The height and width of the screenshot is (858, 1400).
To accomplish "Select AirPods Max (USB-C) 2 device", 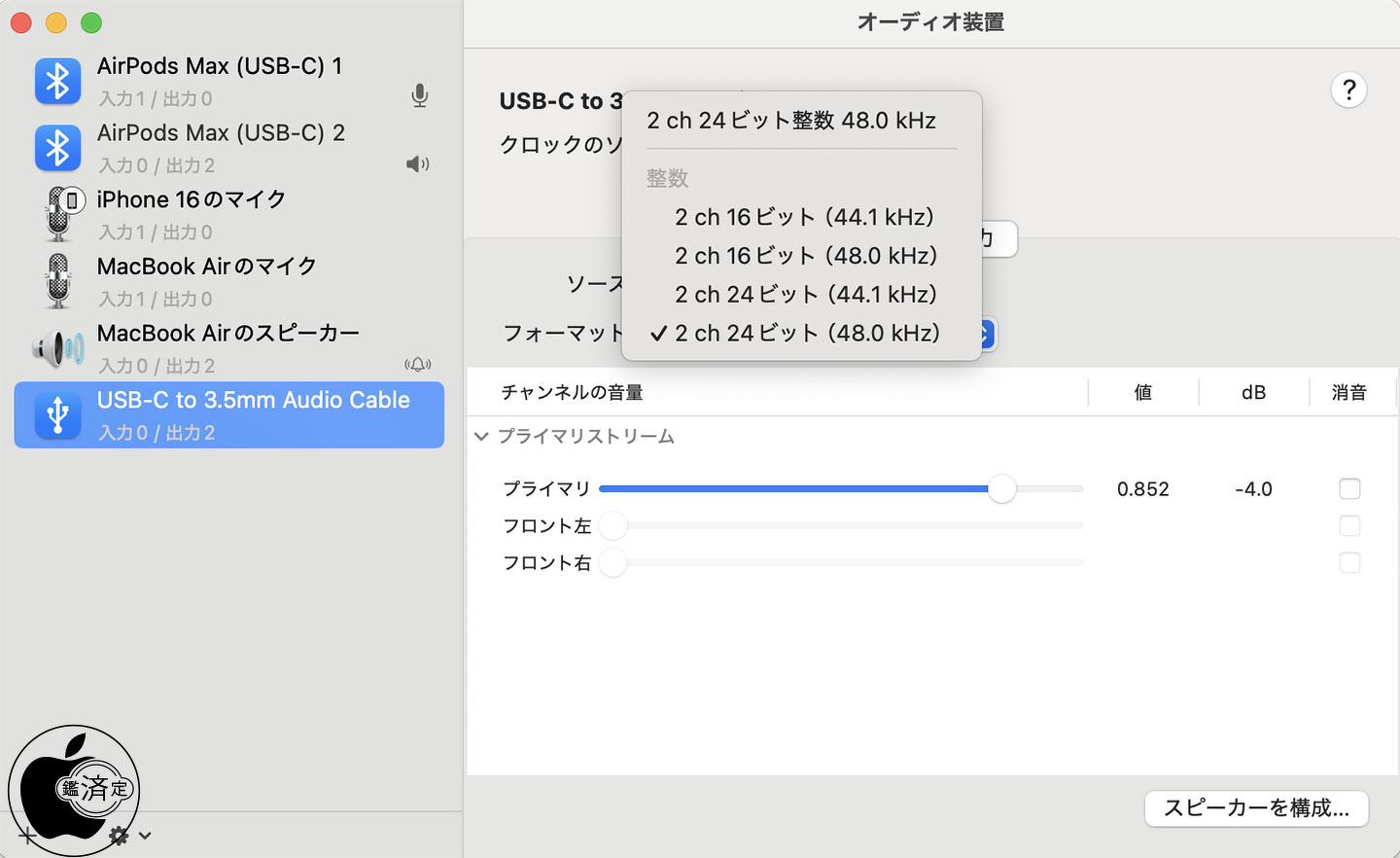I will tap(229, 148).
